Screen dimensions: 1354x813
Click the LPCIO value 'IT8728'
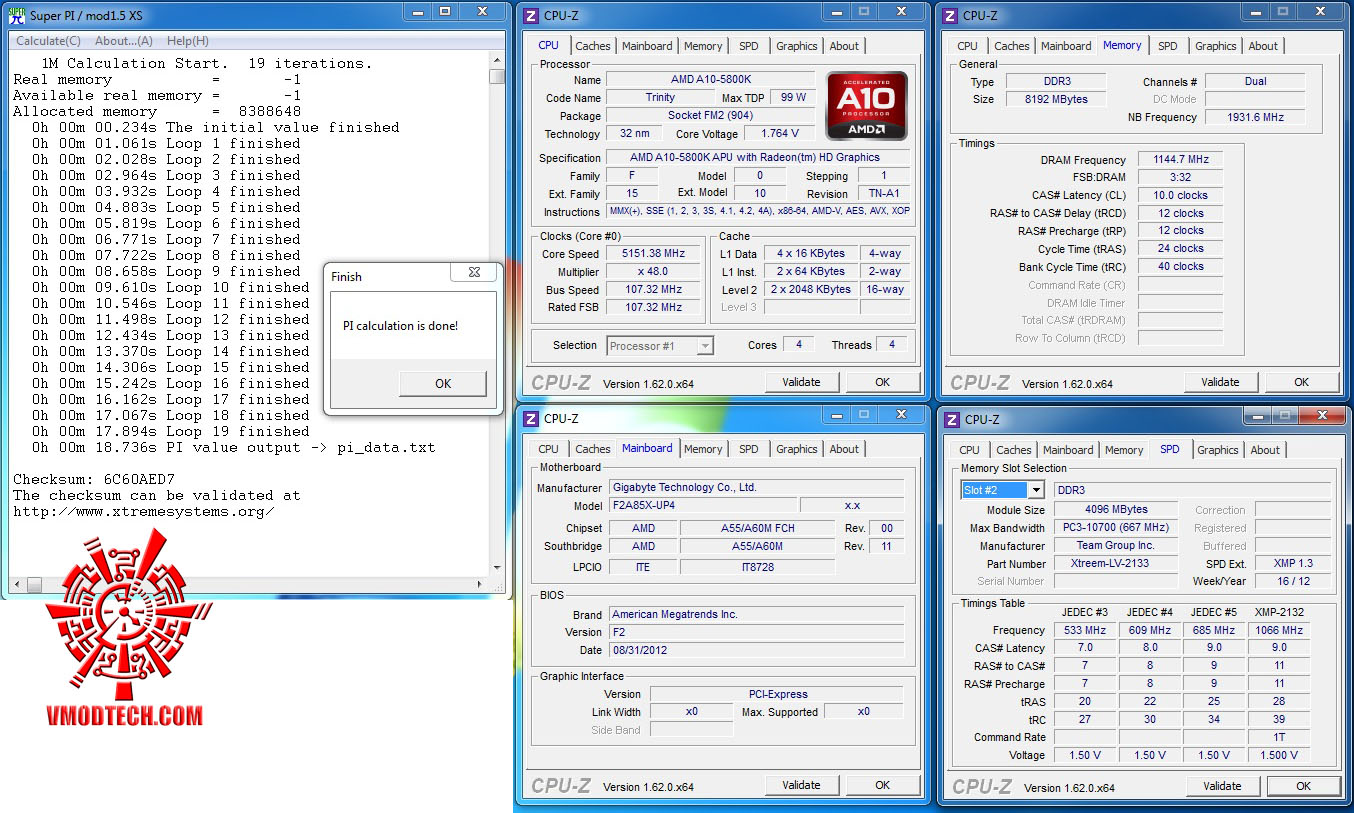(x=757, y=567)
